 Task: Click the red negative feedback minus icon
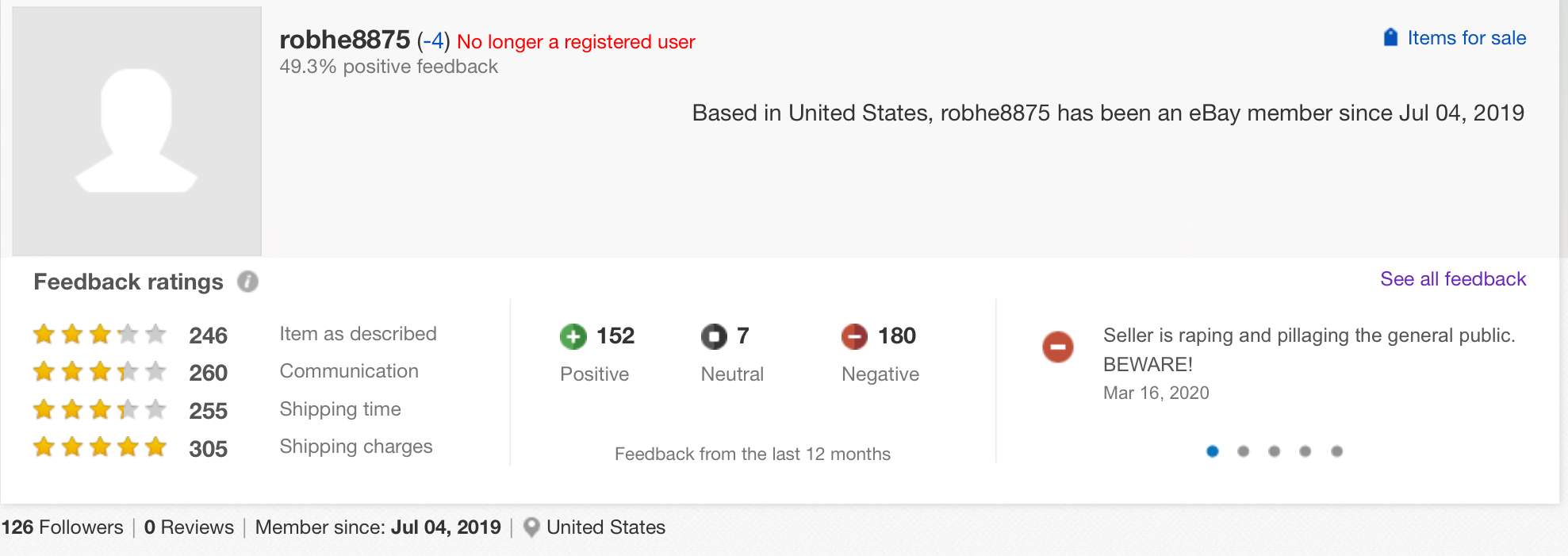[854, 336]
